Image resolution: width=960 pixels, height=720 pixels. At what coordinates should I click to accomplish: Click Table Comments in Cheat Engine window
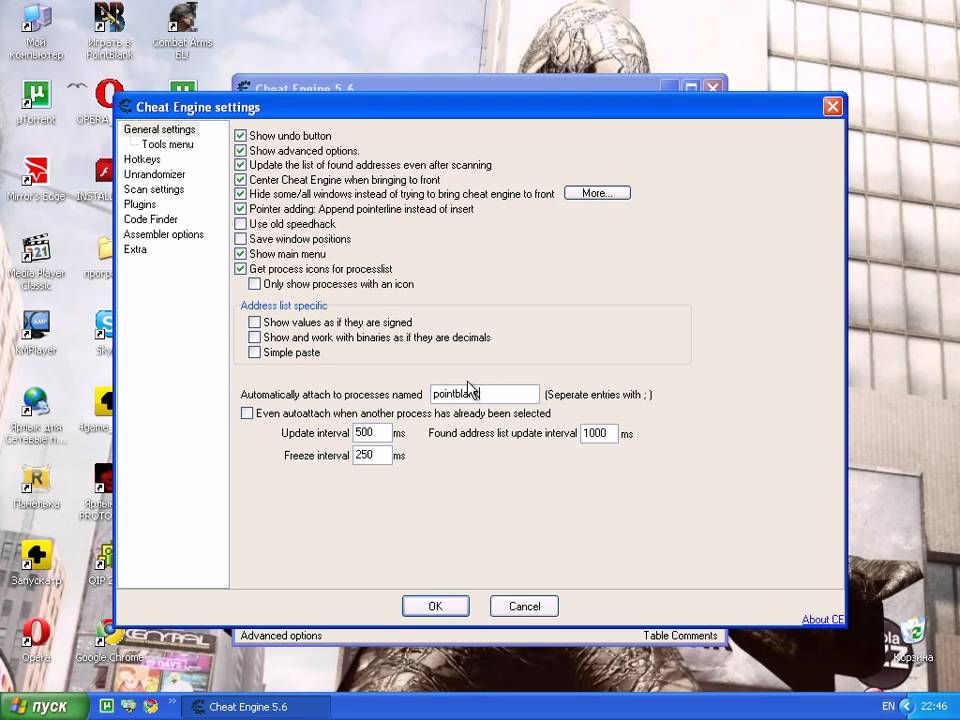(680, 636)
